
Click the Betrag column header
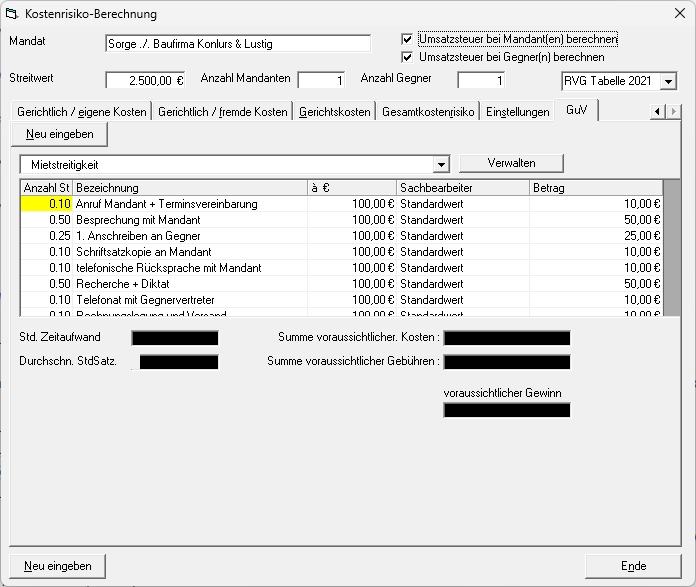click(596, 188)
